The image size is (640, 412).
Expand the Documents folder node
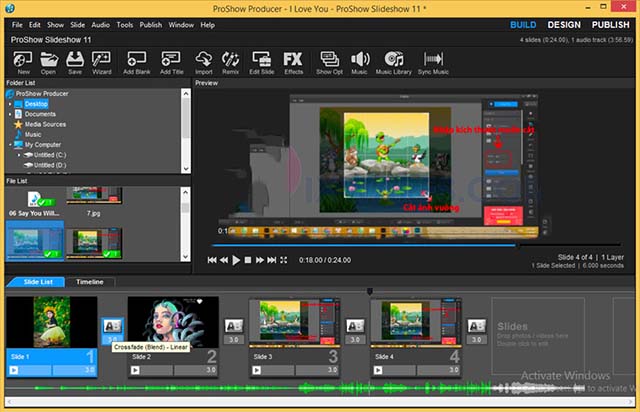(x=10, y=114)
